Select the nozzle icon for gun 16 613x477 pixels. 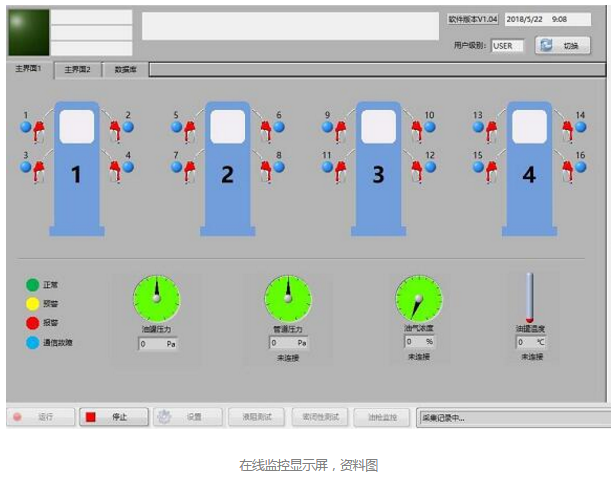click(x=566, y=168)
